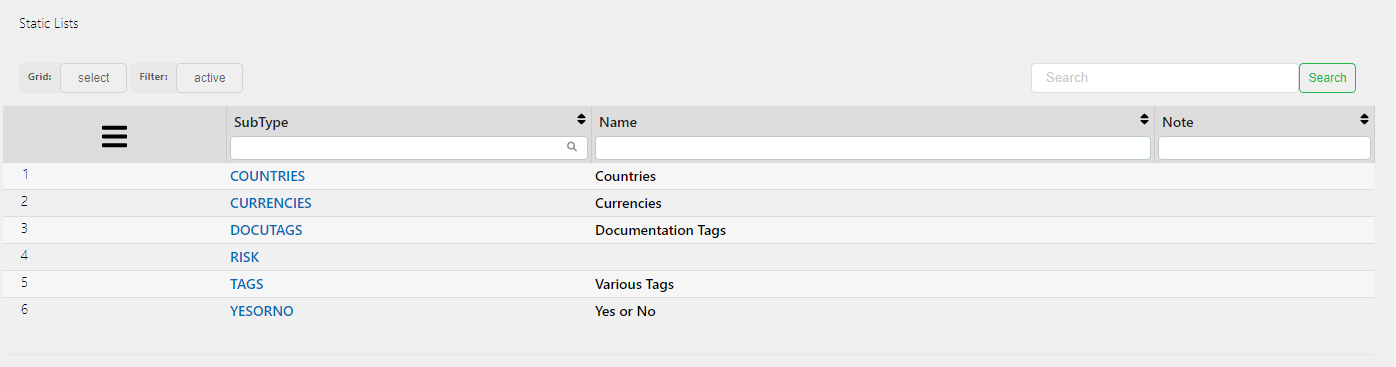Click the Name column filter box
This screenshot has width=1396, height=367.
pos(873,148)
